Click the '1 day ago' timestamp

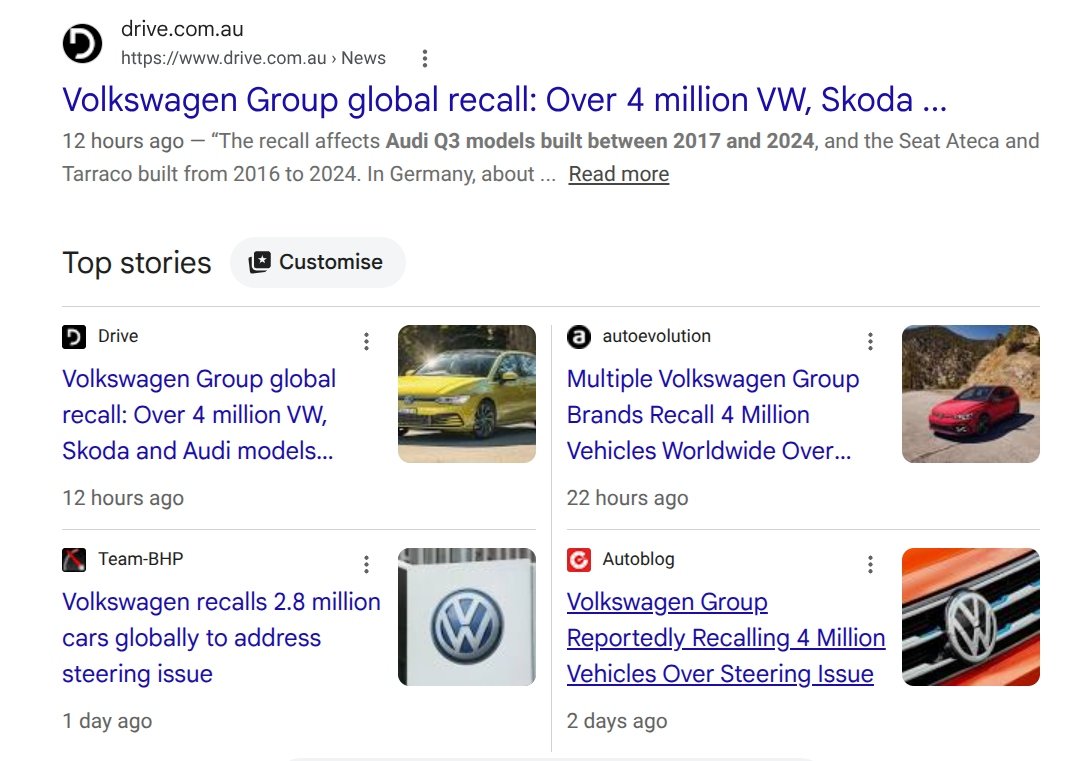pyautogui.click(x=107, y=721)
